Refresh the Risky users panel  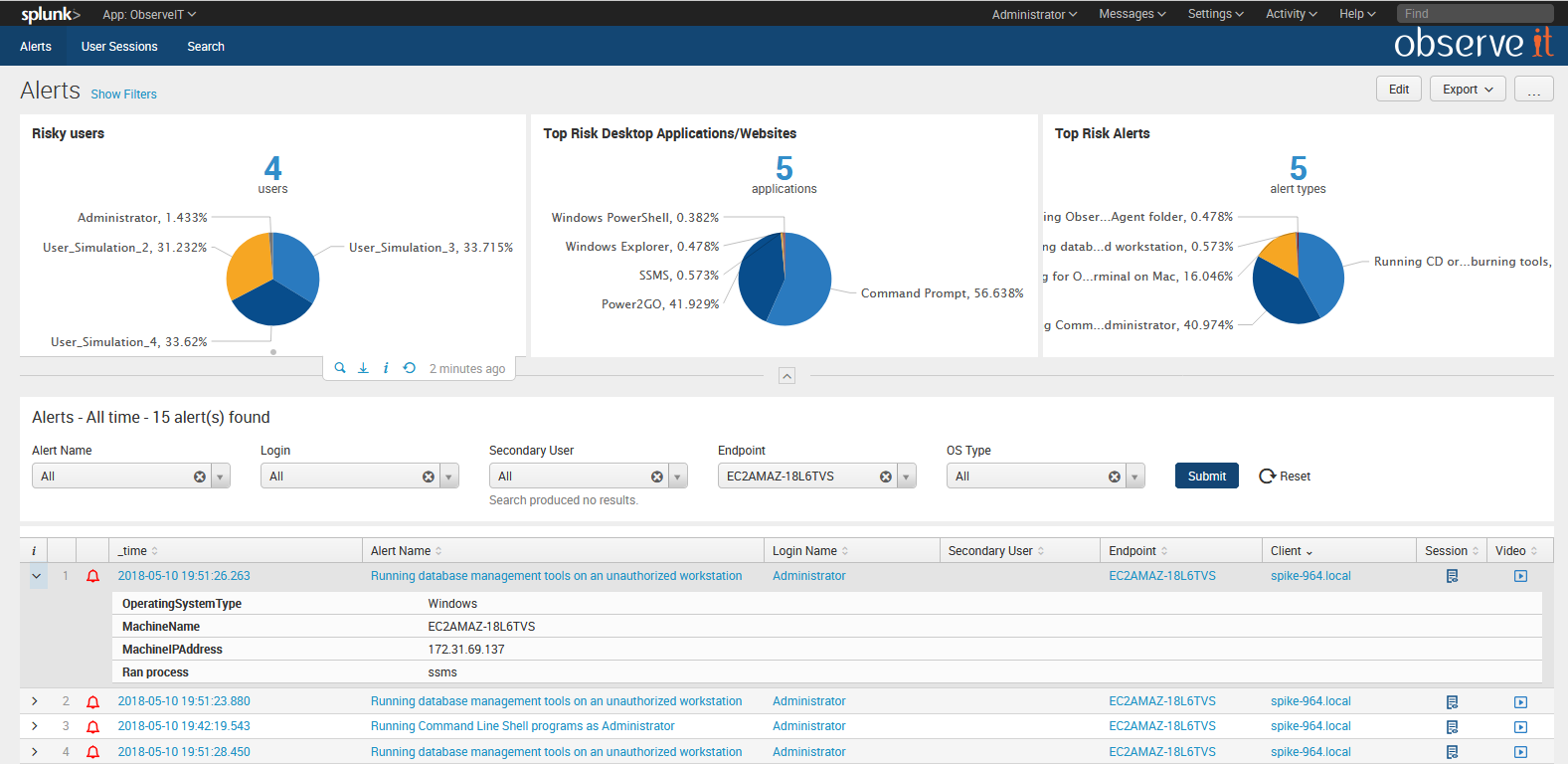(x=409, y=368)
